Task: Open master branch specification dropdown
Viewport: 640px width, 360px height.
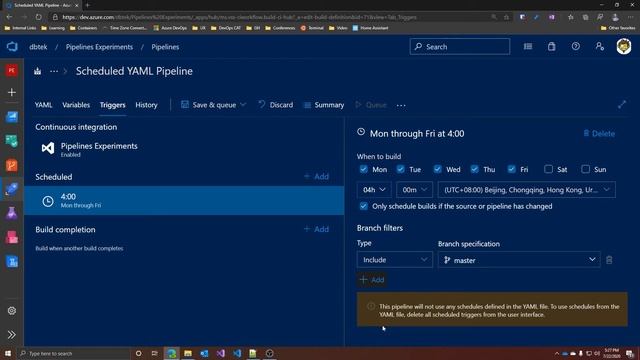Action: point(519,260)
